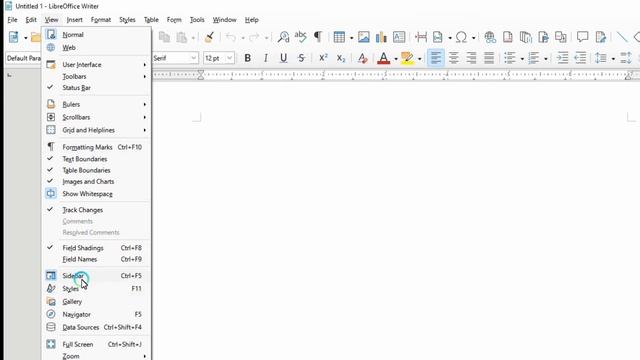Open the font size dropdown
This screenshot has height=360, width=640.
[229, 58]
